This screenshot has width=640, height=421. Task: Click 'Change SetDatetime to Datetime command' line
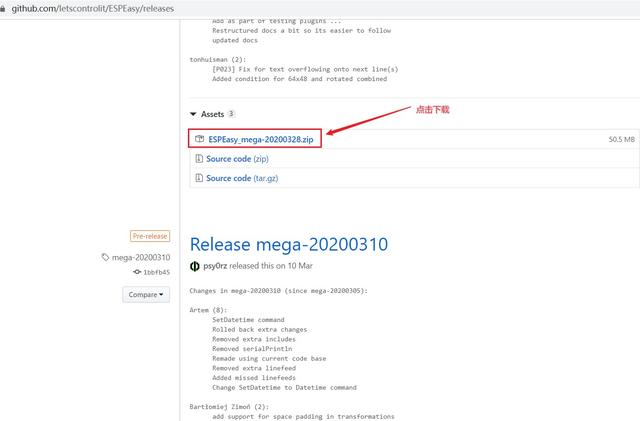(284, 388)
